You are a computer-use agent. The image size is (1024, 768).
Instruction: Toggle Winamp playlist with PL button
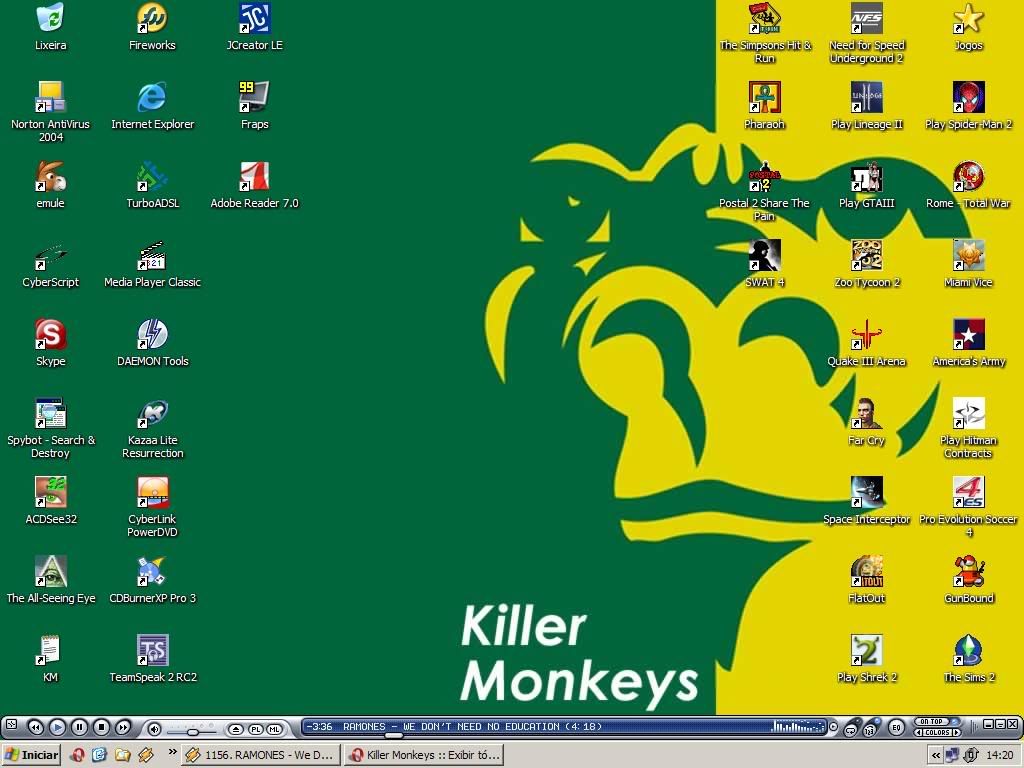255,728
